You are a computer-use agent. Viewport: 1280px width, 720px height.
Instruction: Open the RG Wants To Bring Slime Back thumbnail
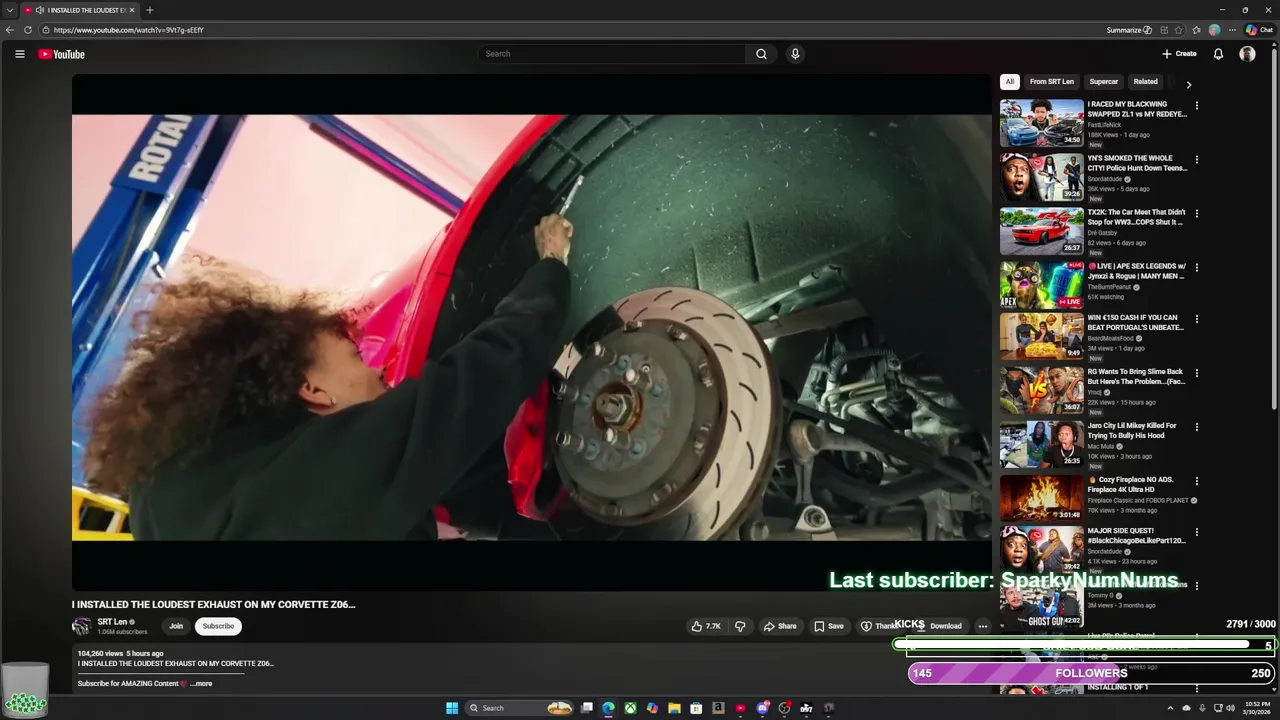(x=1041, y=391)
